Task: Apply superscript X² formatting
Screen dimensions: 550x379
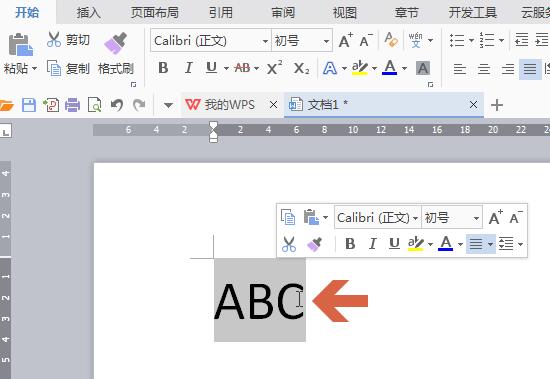Action: (x=274, y=68)
